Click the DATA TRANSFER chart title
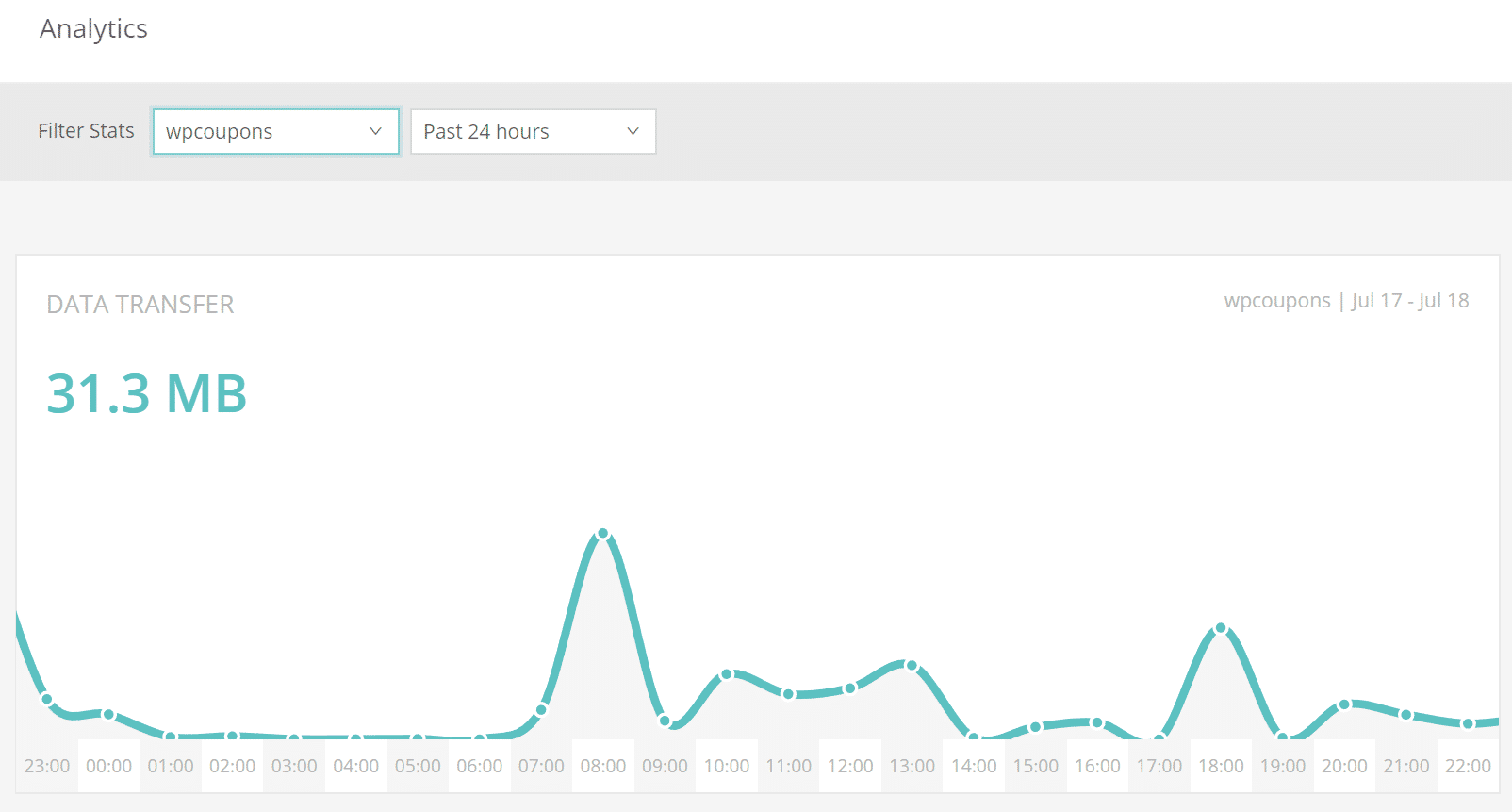This screenshot has height=812, width=1512. coord(140,305)
